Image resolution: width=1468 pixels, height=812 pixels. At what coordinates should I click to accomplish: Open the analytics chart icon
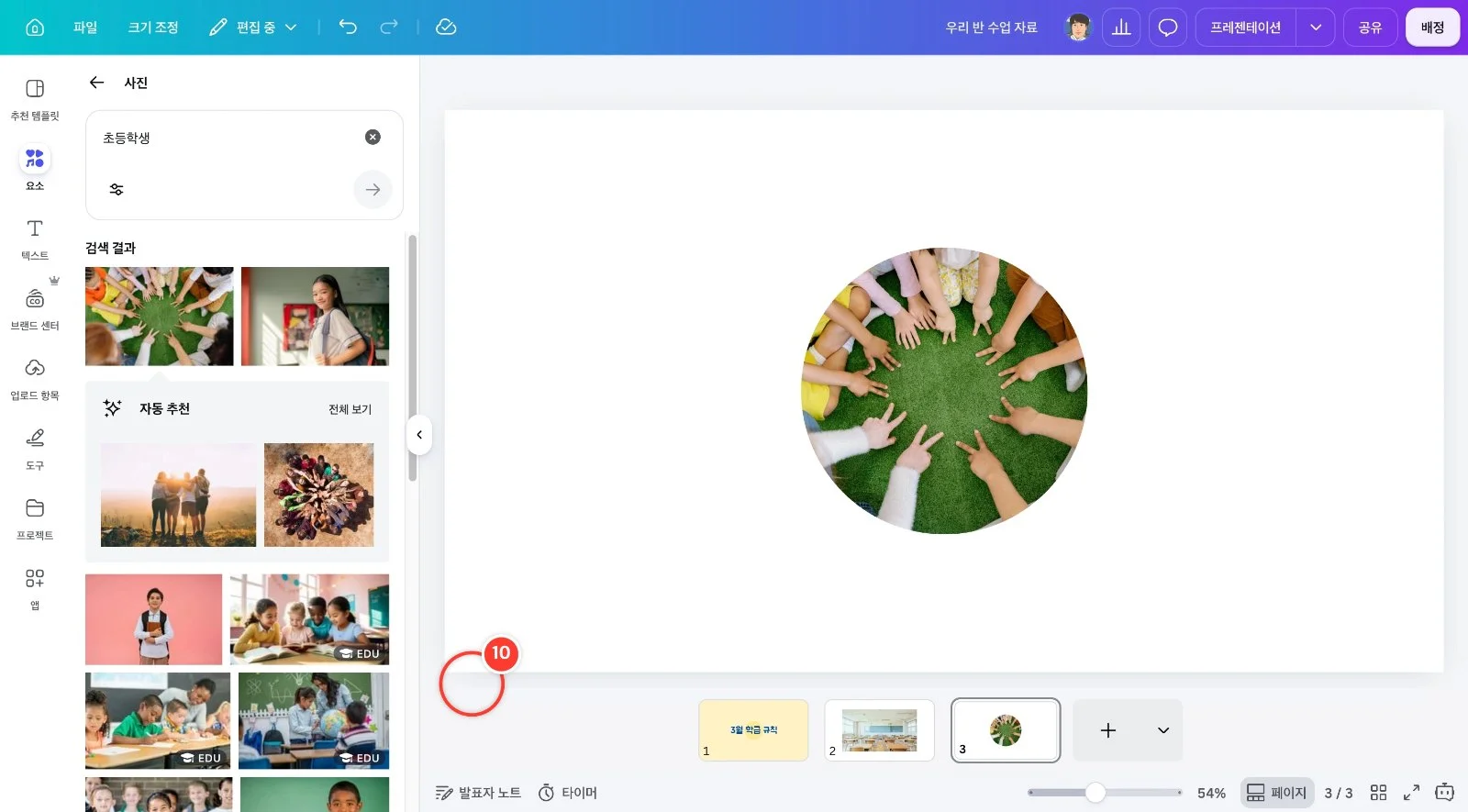point(1121,28)
